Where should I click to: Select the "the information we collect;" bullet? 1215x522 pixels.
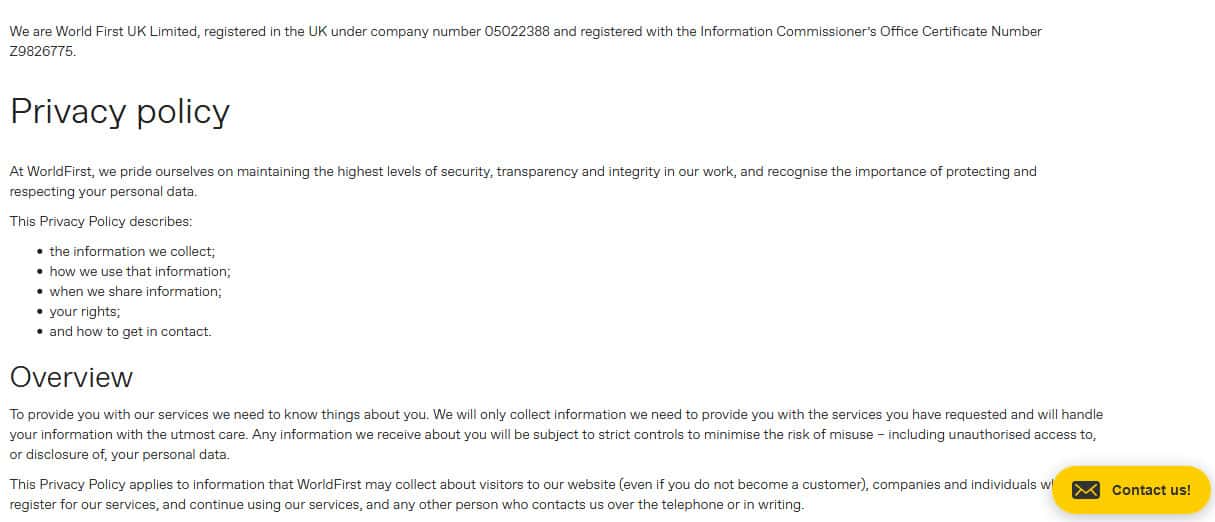132,251
